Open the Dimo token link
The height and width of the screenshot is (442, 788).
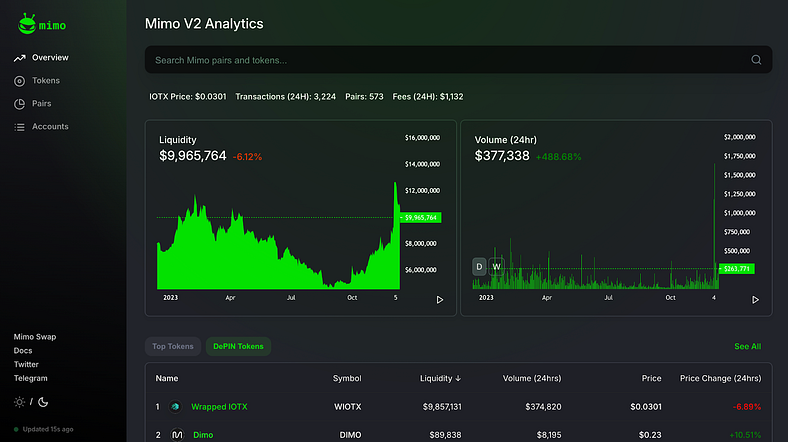[x=203, y=435]
